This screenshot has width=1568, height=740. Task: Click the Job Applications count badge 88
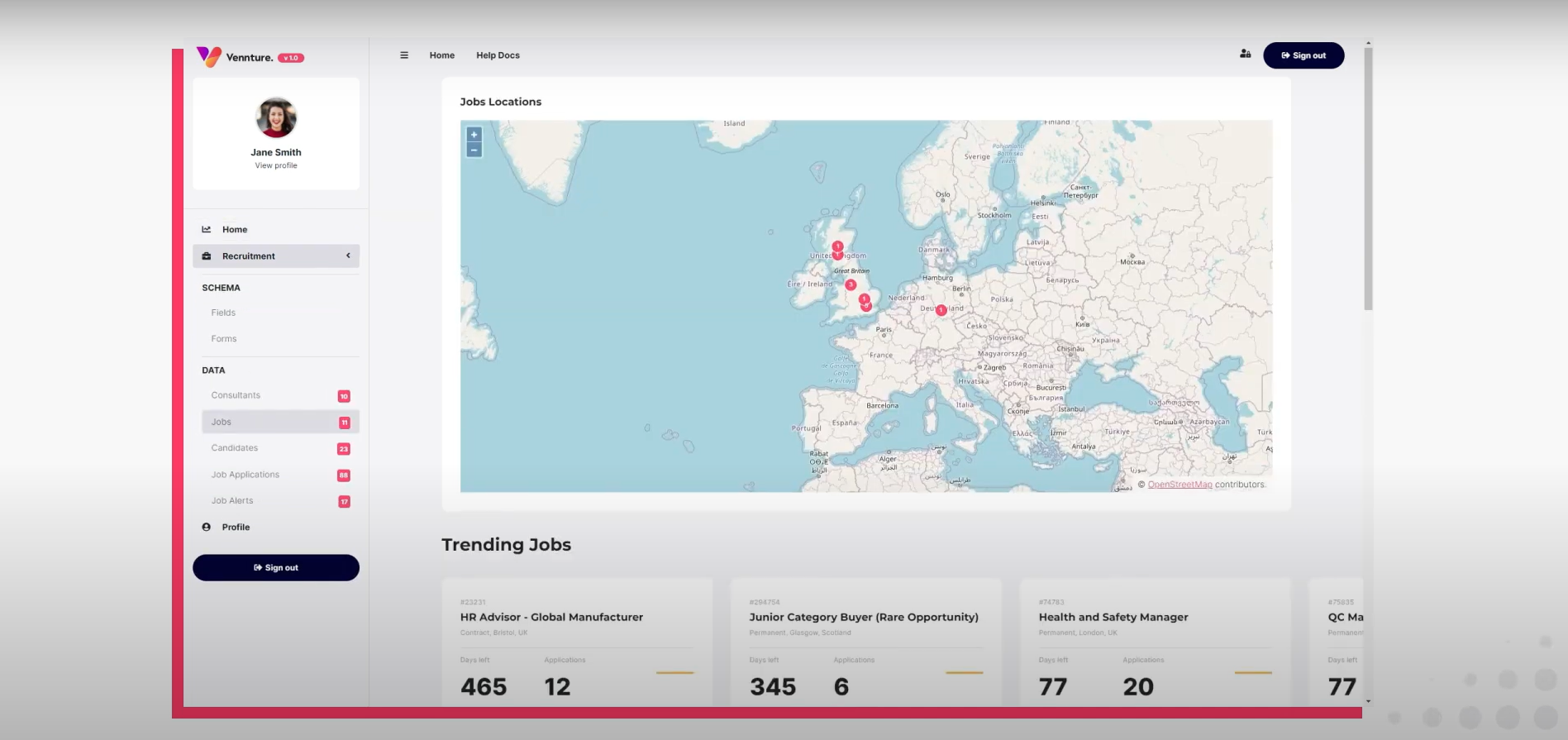coord(344,475)
